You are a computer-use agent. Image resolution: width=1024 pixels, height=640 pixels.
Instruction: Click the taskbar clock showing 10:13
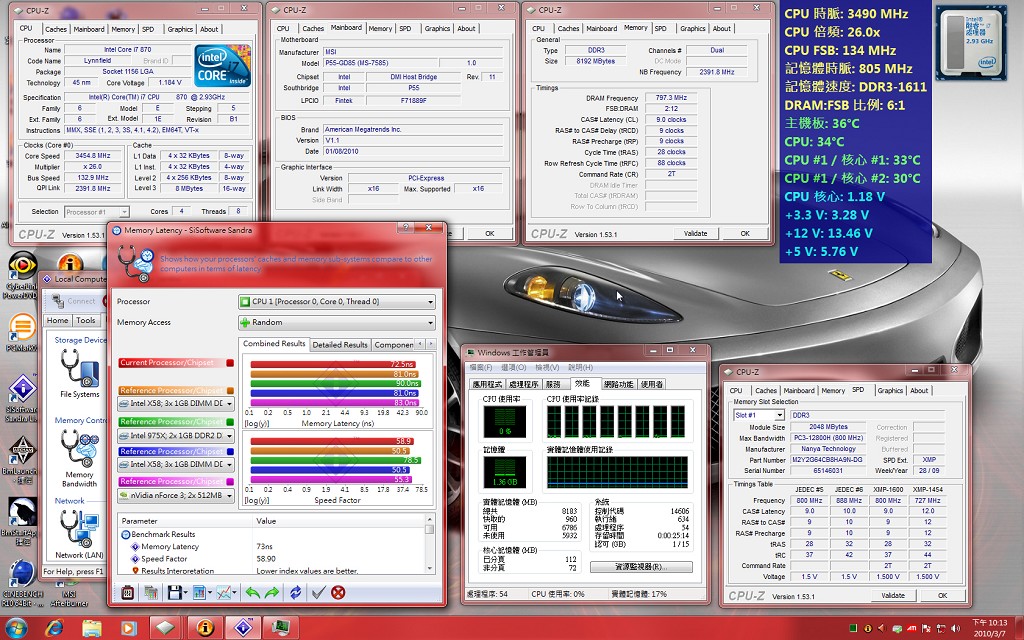click(989, 628)
